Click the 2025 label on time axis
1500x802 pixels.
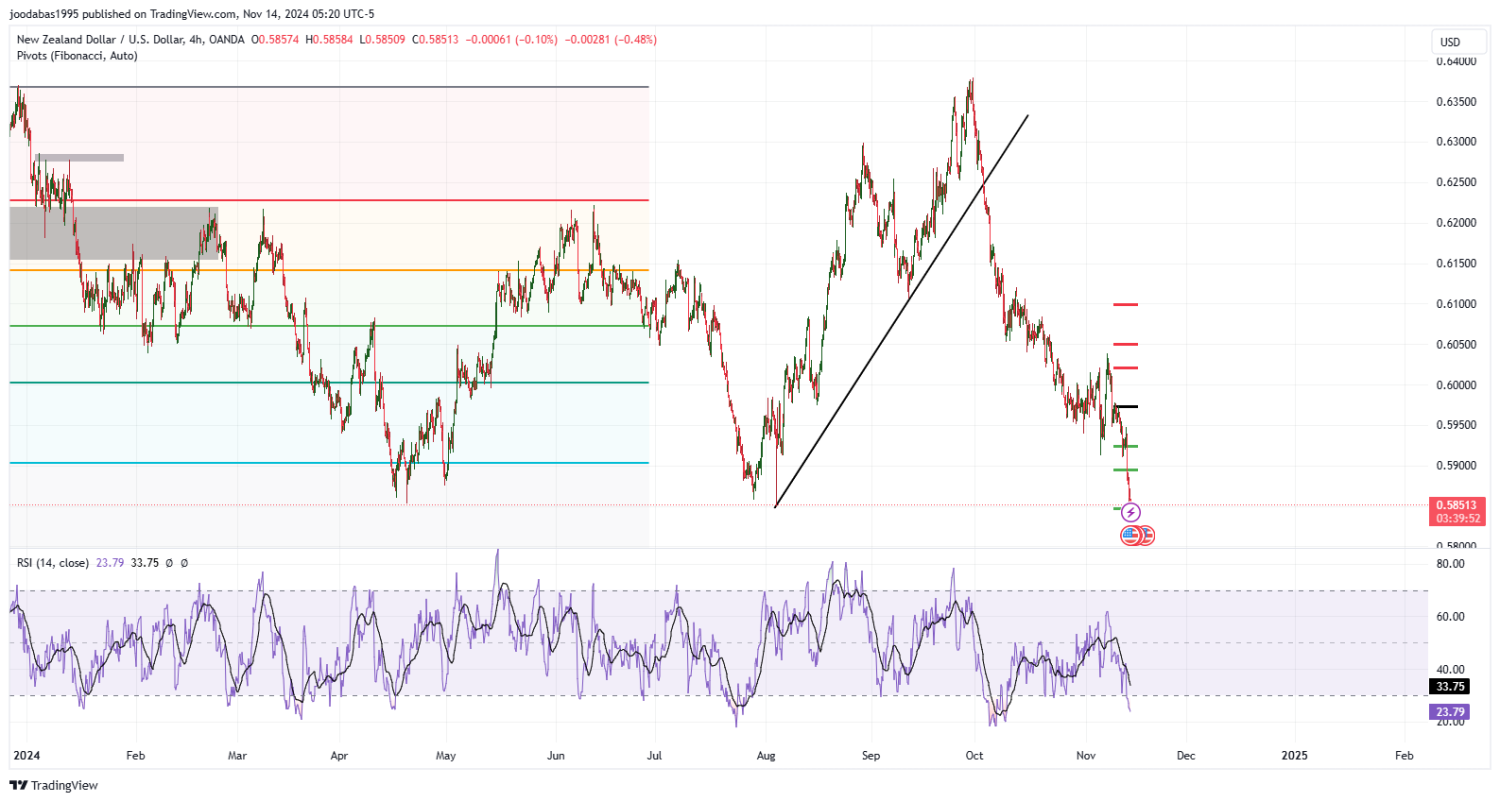pyautogui.click(x=1294, y=757)
